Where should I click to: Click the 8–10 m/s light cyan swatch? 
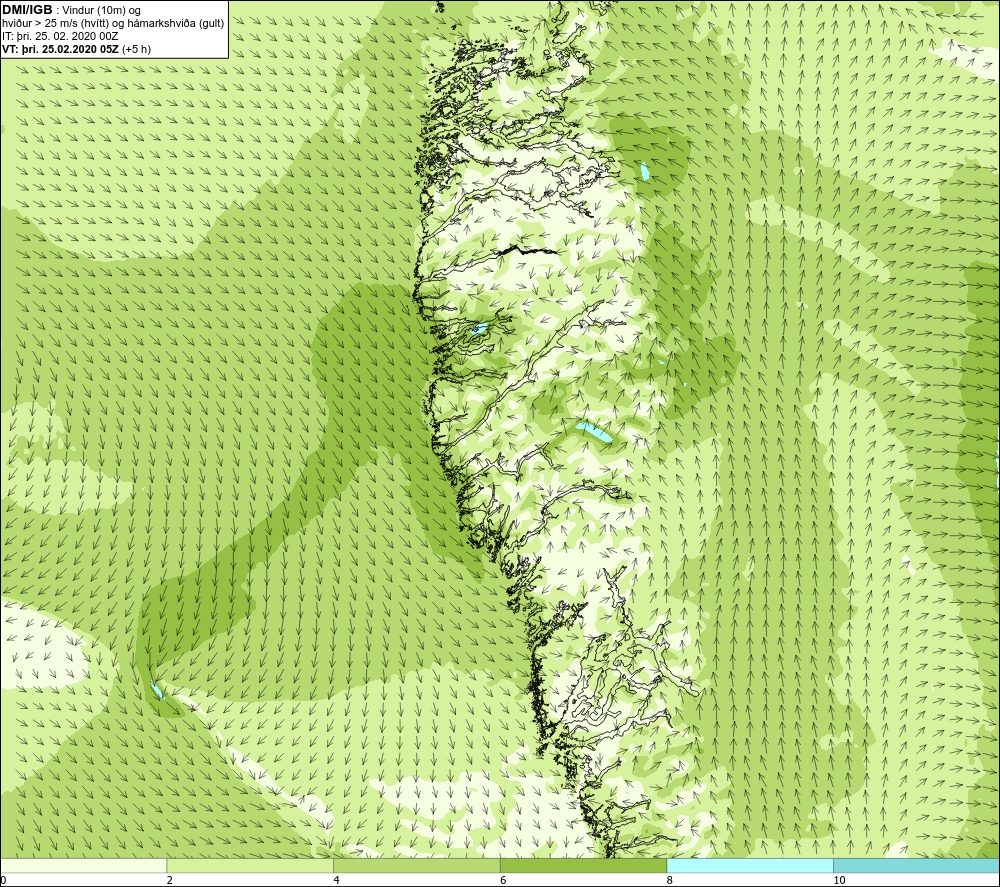pos(750,865)
